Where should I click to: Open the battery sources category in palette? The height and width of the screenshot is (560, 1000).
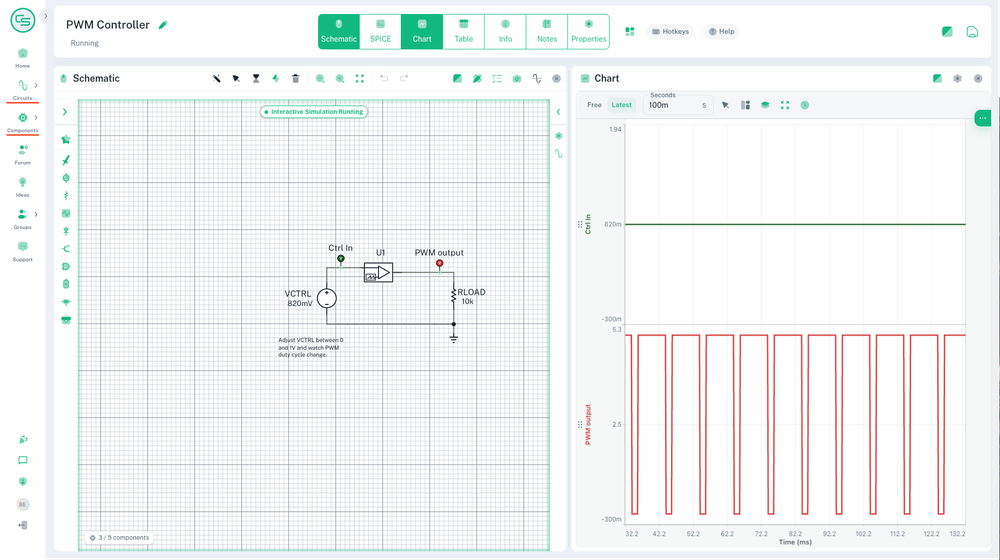point(66,284)
